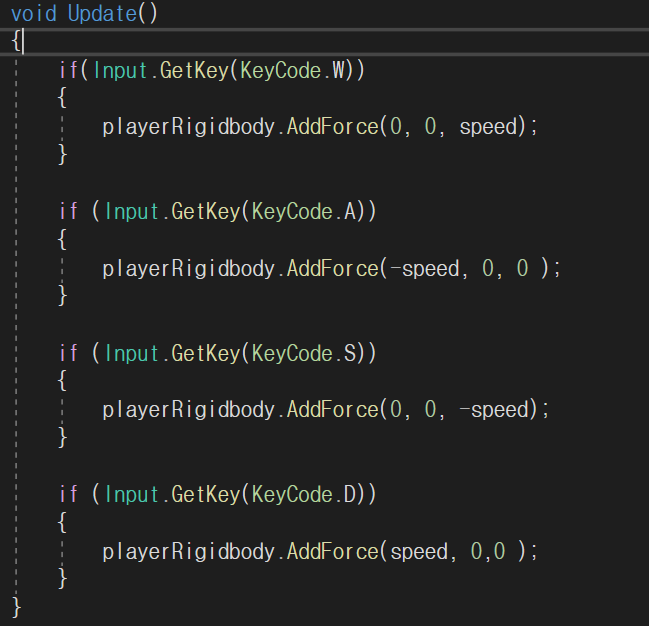Image resolution: width=649 pixels, height=626 pixels.
Task: Click GetKey in the KeyCode.S line
Action: 206,353
